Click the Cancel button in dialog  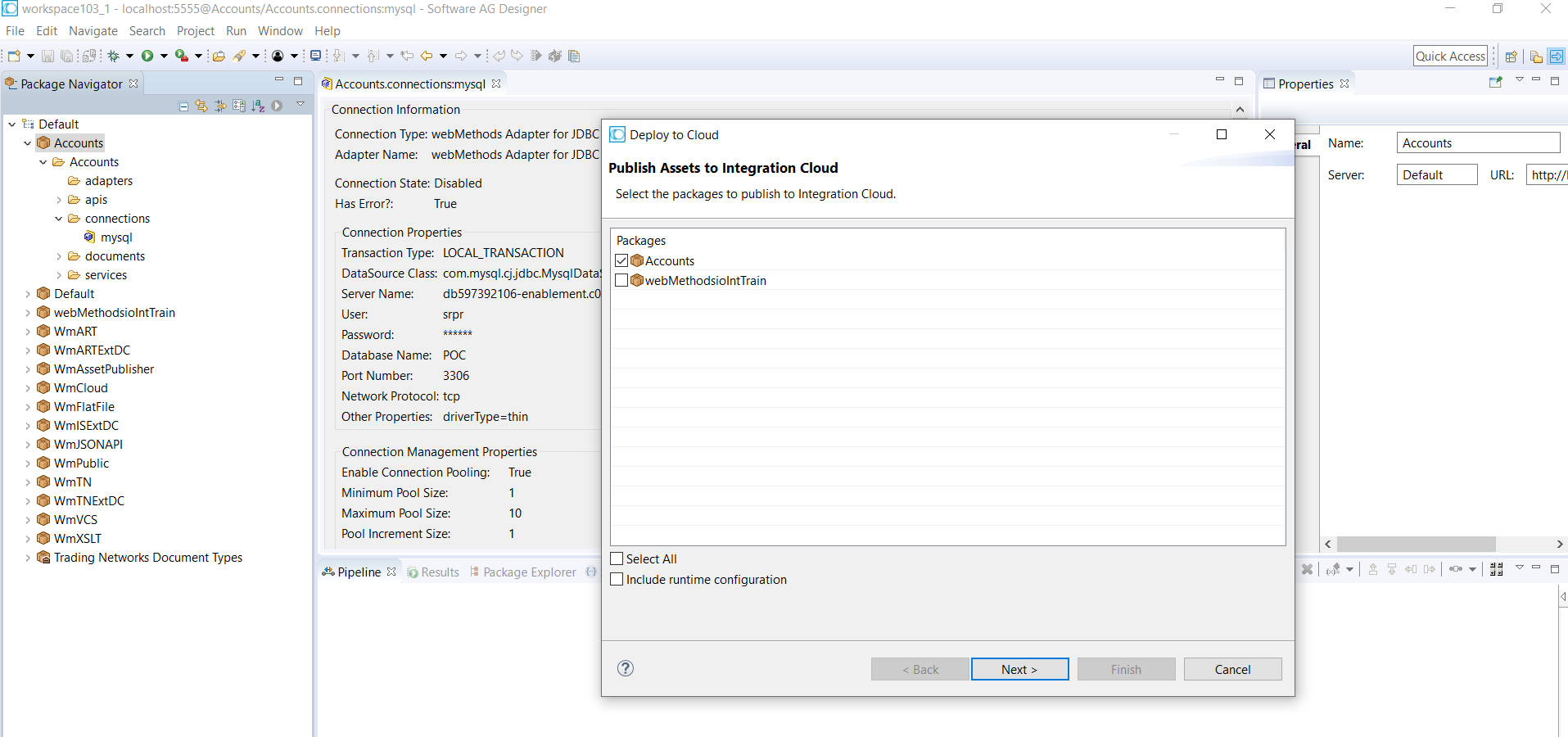1232,669
